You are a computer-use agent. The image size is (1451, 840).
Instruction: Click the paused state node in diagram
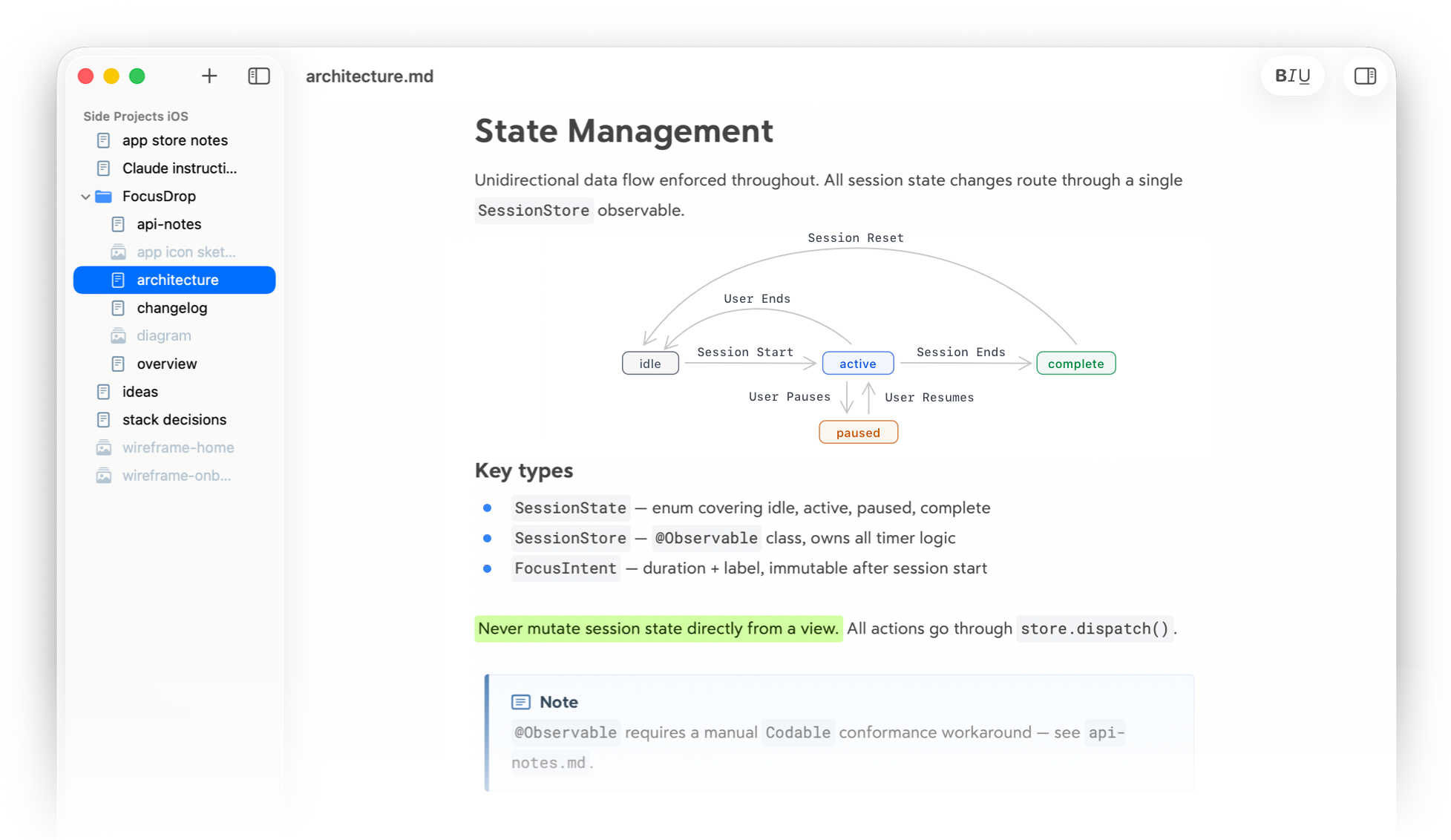[858, 433]
